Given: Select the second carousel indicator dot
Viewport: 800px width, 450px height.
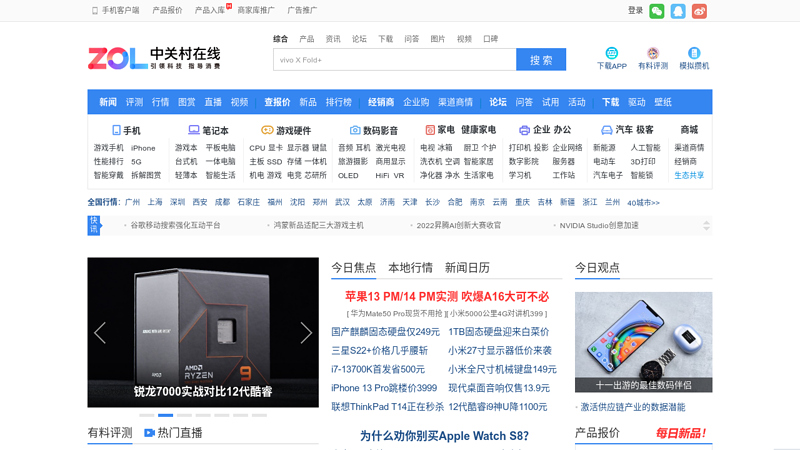Looking at the screenshot, I should (165, 415).
